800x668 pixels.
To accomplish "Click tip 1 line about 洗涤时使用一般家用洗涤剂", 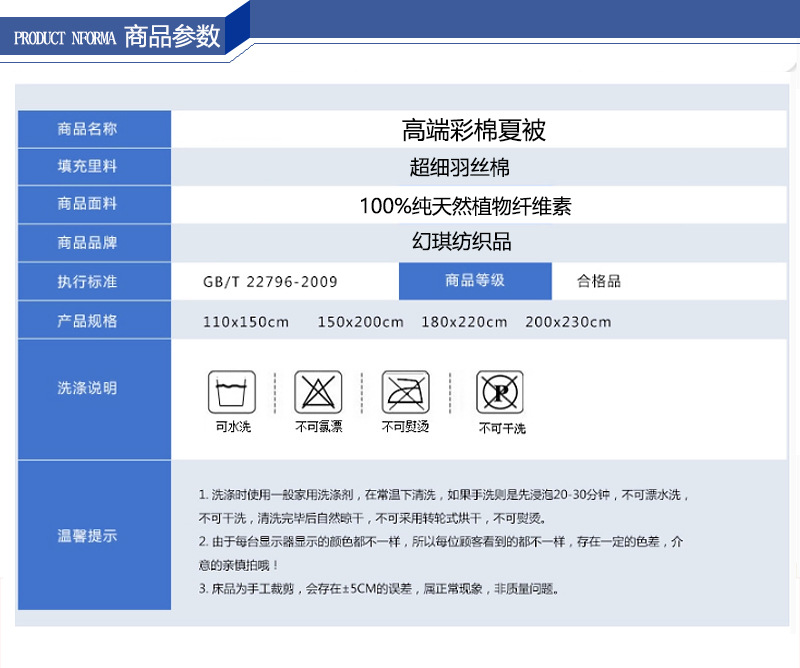I will (x=444, y=494).
